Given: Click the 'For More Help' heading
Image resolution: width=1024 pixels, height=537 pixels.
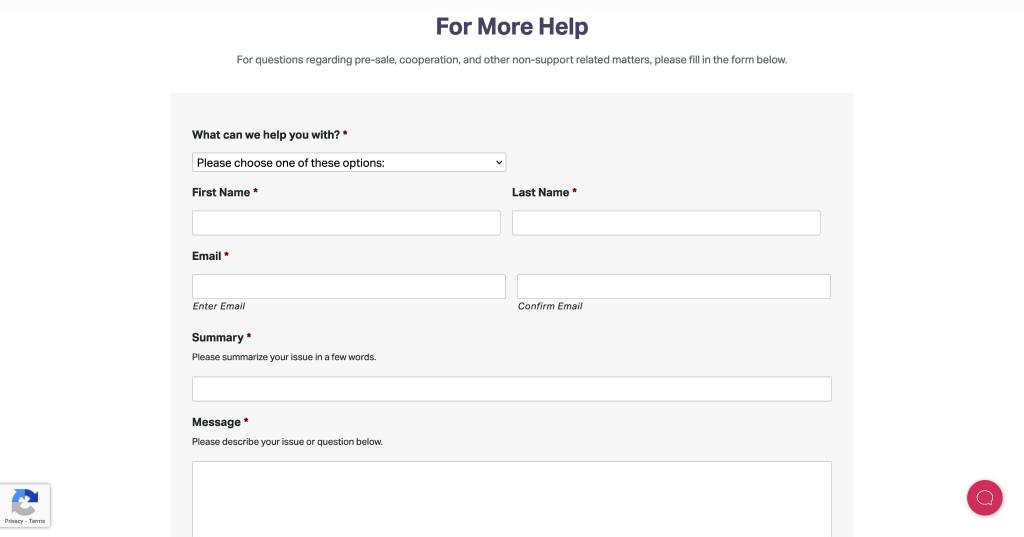Looking at the screenshot, I should tap(512, 26).
